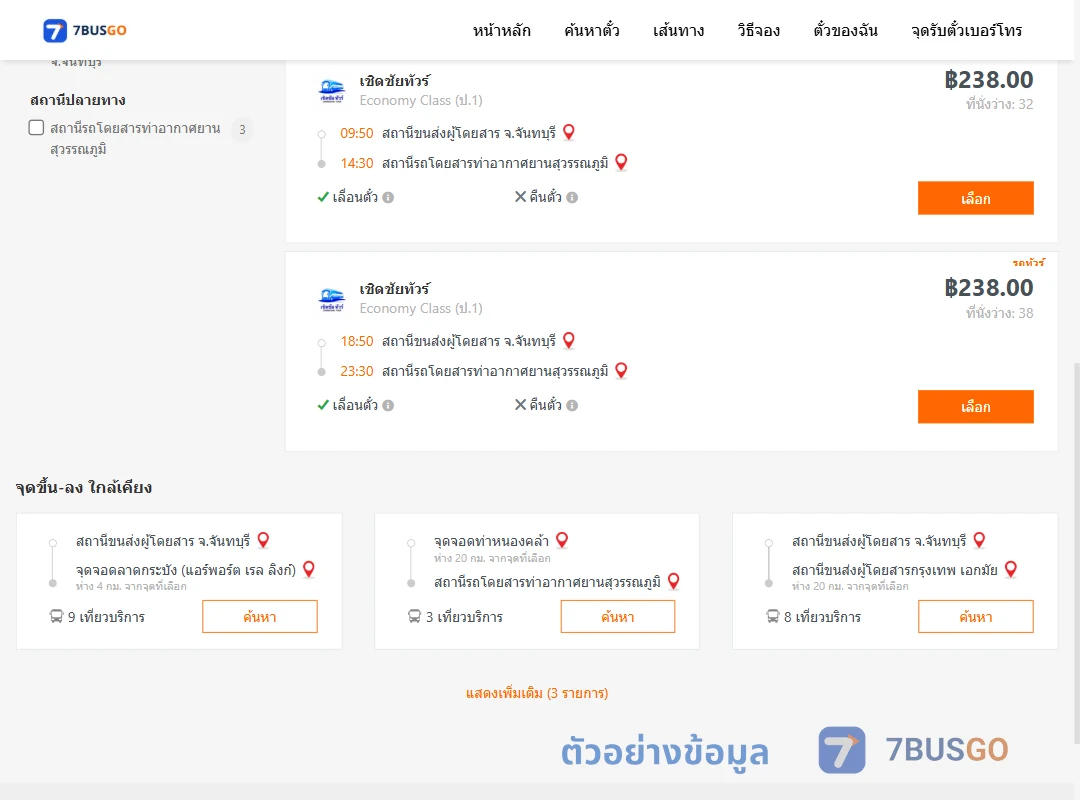Click price ฿238.00 on 09:50 trip
The width and height of the screenshot is (1080, 800).
coord(988,80)
